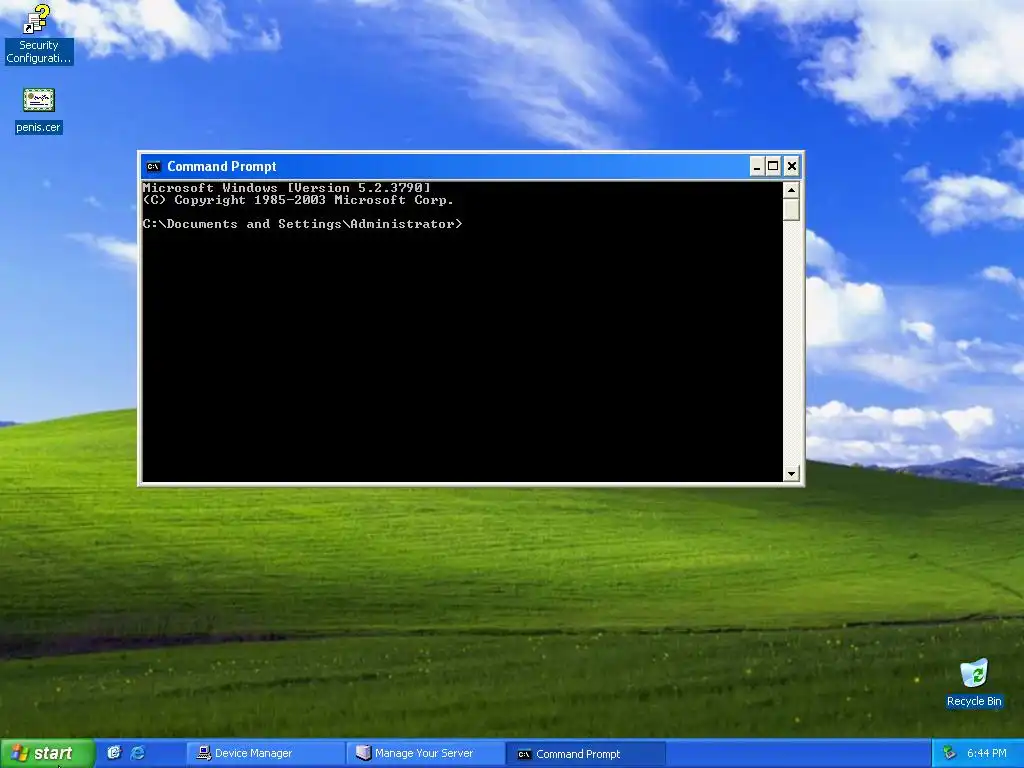Click the 'Microsoft Windows [Version 5.2.3790]' line
Screen dimensions: 1024x768
[287, 187]
